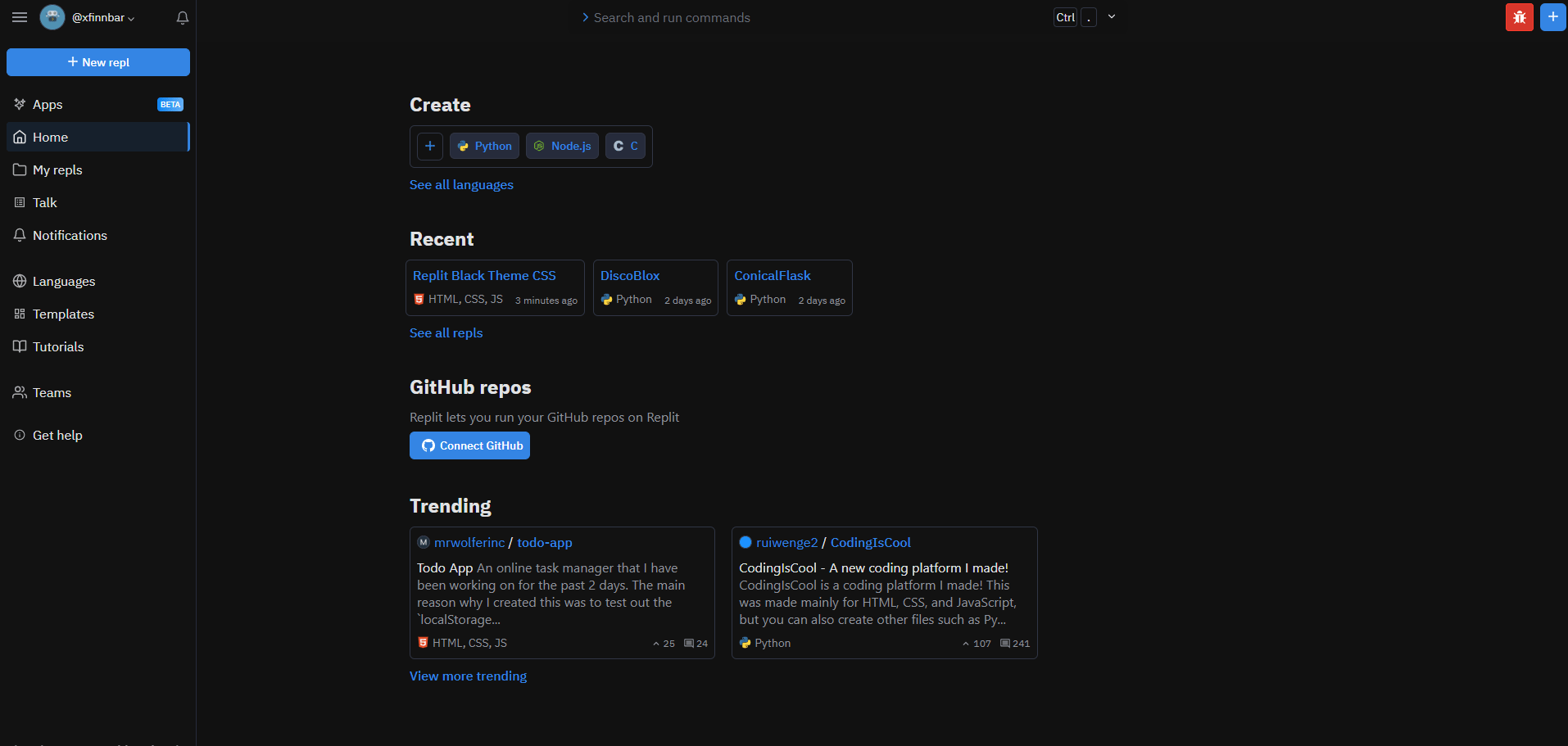Click View more trending link
Screen dimensions: 1568x746
click(468, 676)
